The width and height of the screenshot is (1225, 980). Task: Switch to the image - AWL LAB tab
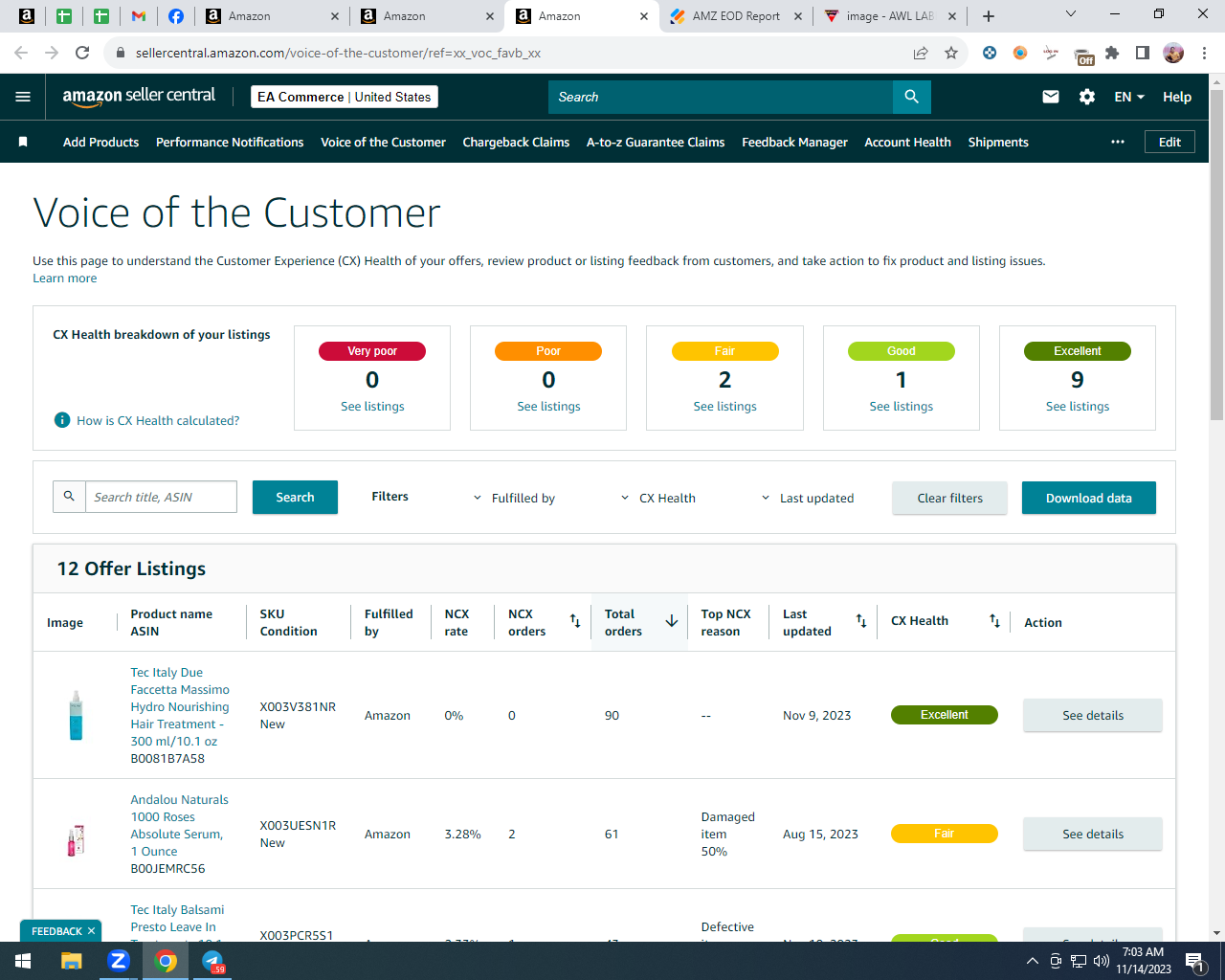[890, 16]
